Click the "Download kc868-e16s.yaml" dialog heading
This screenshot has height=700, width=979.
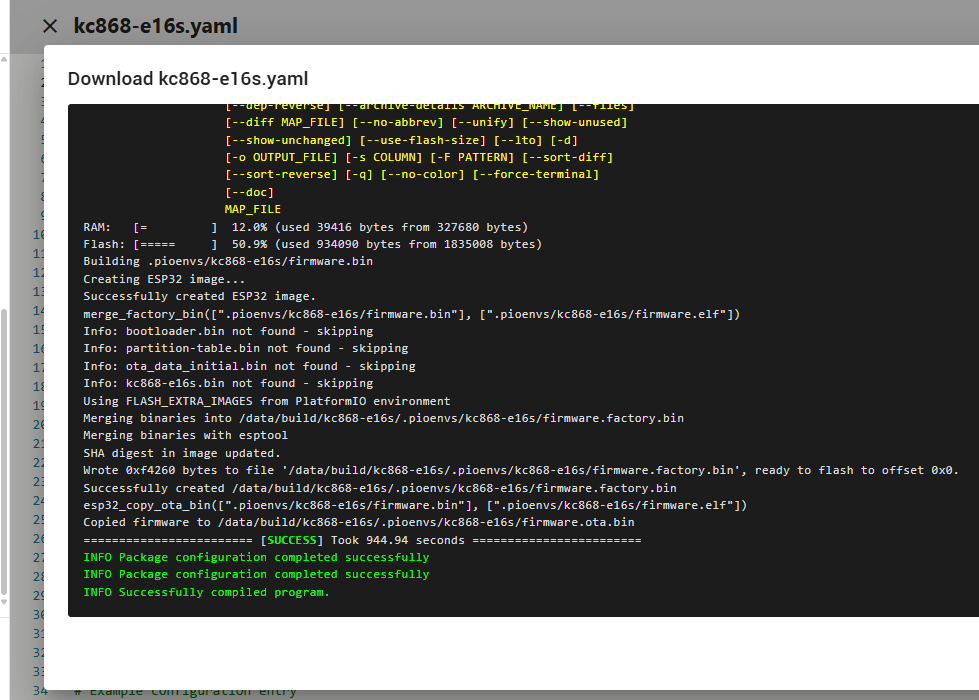pos(188,79)
